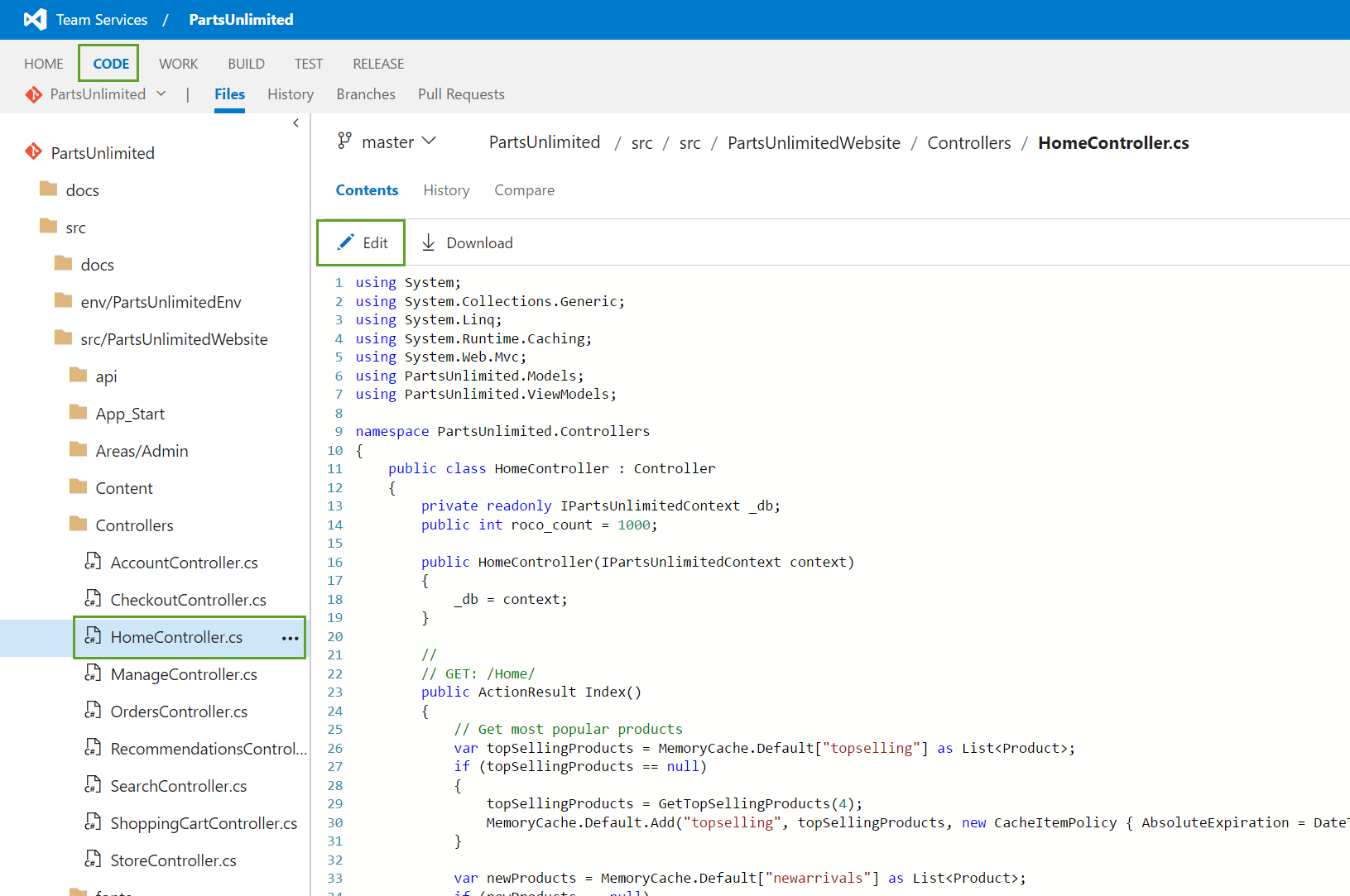Open the Branches tab
This screenshot has height=896, width=1350.
366,94
